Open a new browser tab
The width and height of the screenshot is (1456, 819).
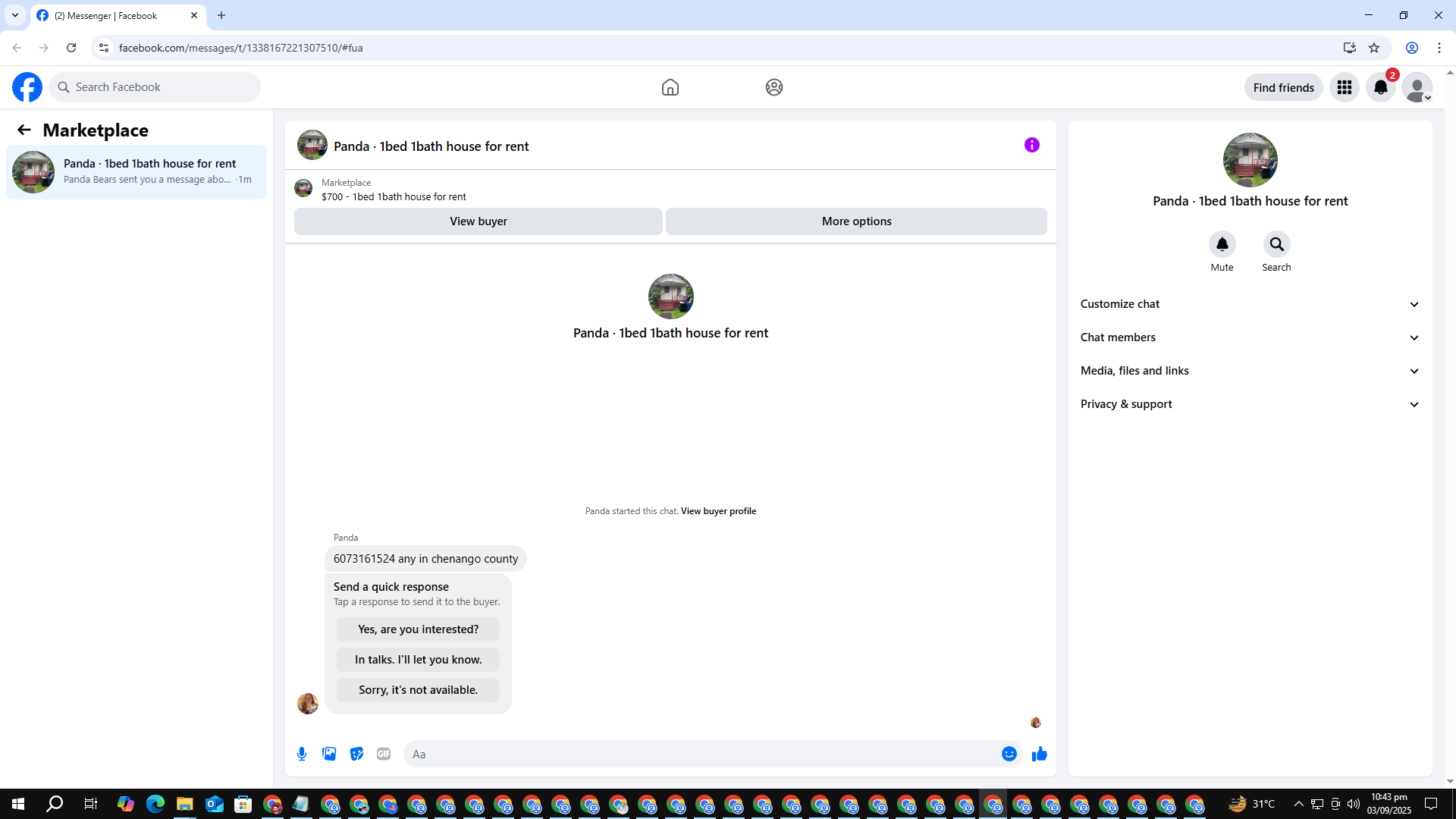click(x=221, y=15)
